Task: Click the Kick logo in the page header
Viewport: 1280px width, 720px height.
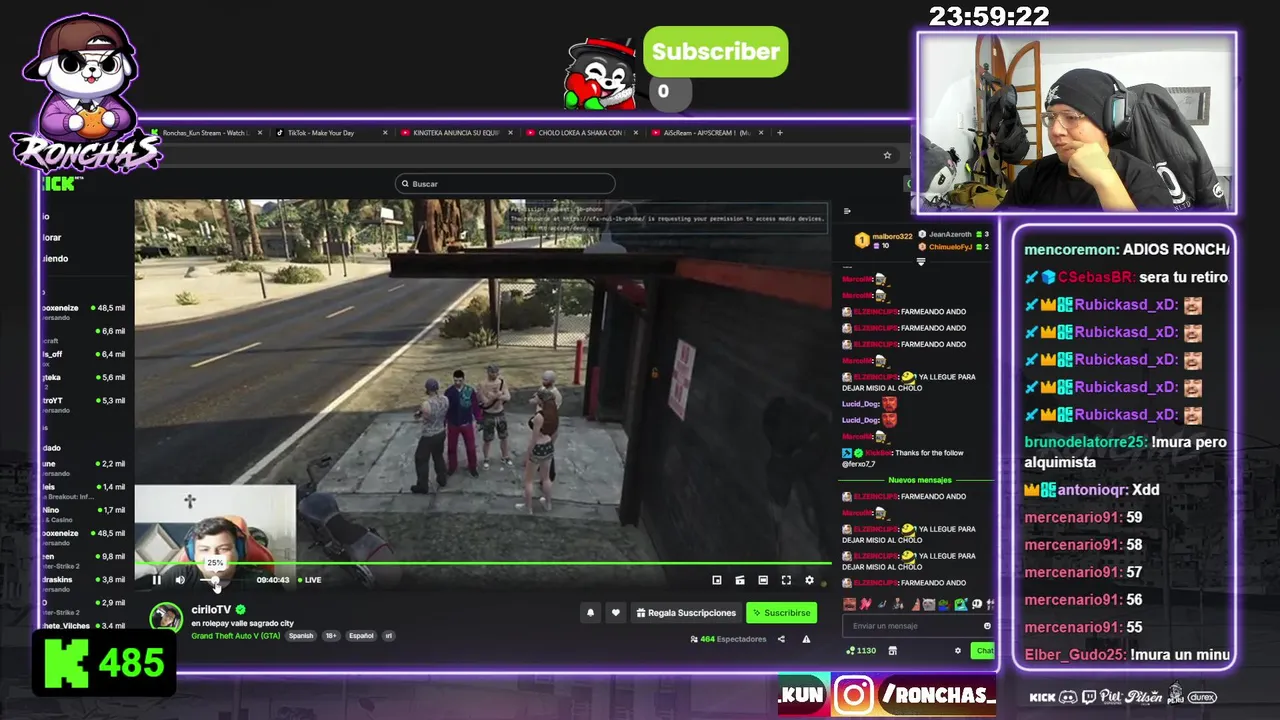Action: click(x=60, y=184)
